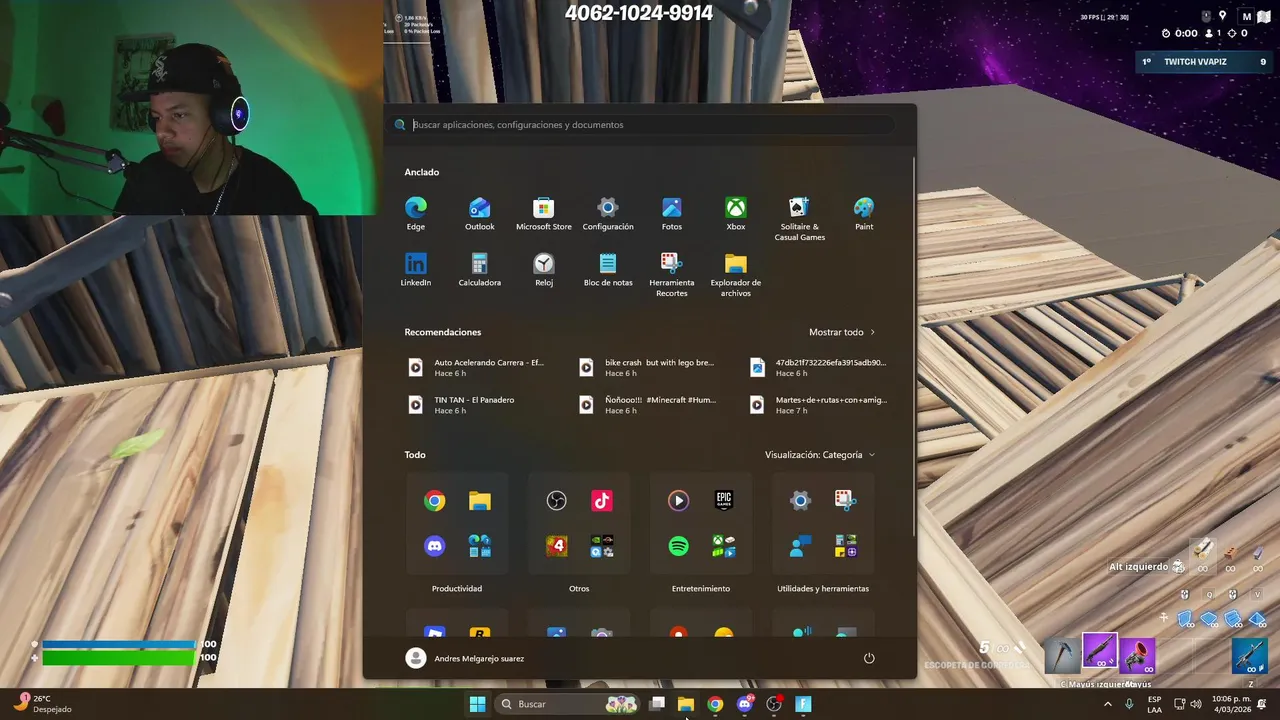Screen dimensions: 1280x720
Task: Open Discord in Productividad group
Action: click(434, 546)
